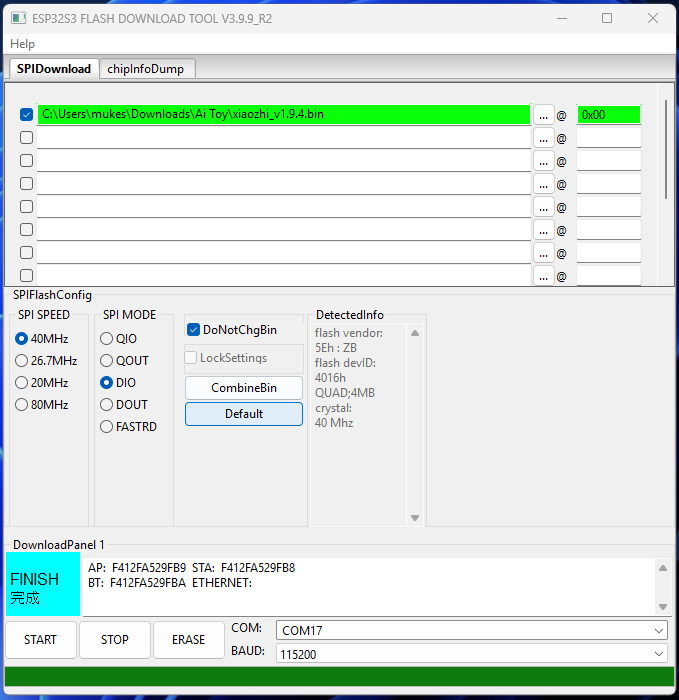Check the fourth file row checkbox
Viewport: 679px width, 700px height.
pos(26,183)
